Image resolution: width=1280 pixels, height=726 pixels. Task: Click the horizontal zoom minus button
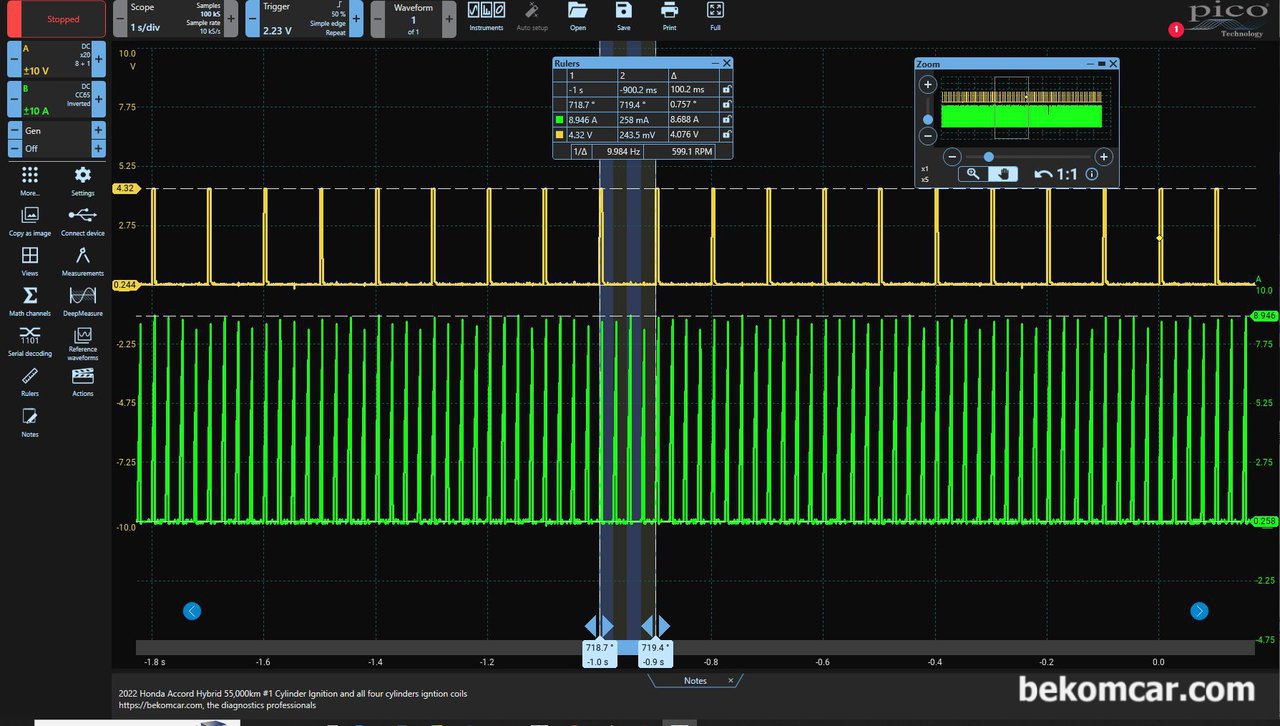tap(953, 157)
